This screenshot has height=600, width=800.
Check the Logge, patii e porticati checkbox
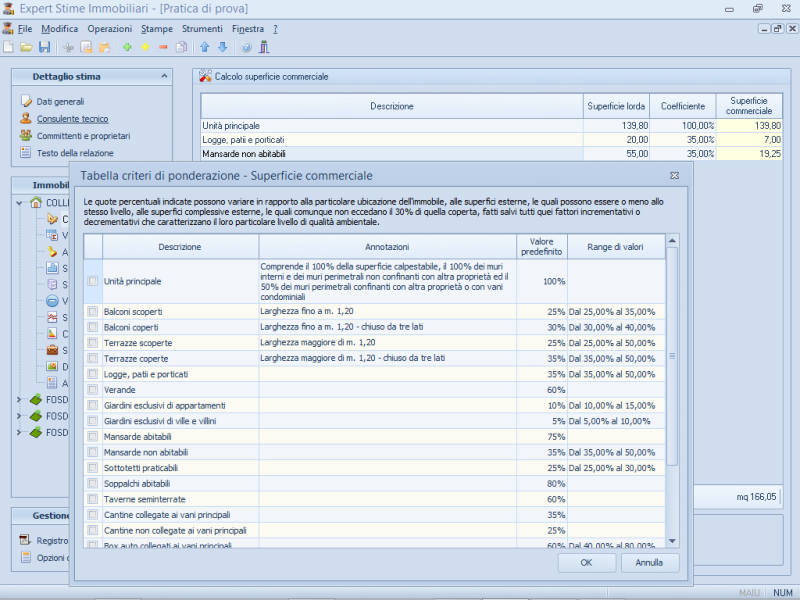pyautogui.click(x=92, y=374)
